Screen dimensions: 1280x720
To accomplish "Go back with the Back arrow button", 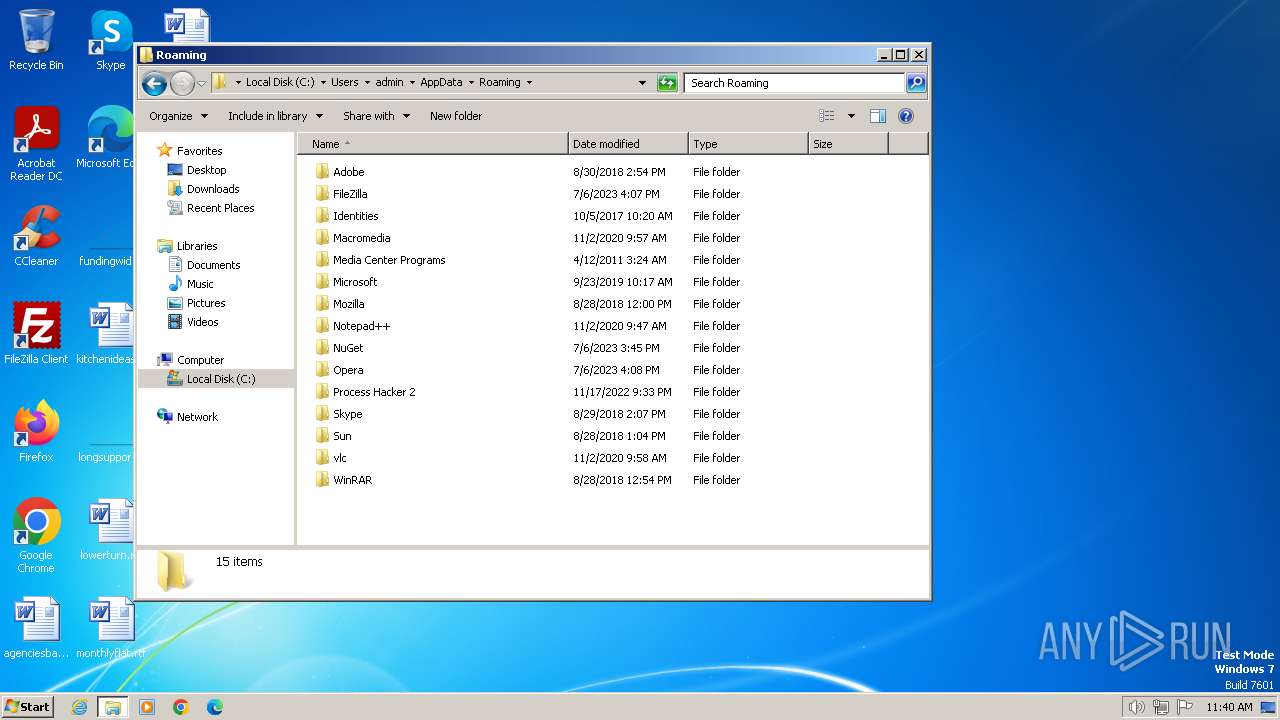I will pos(154,83).
